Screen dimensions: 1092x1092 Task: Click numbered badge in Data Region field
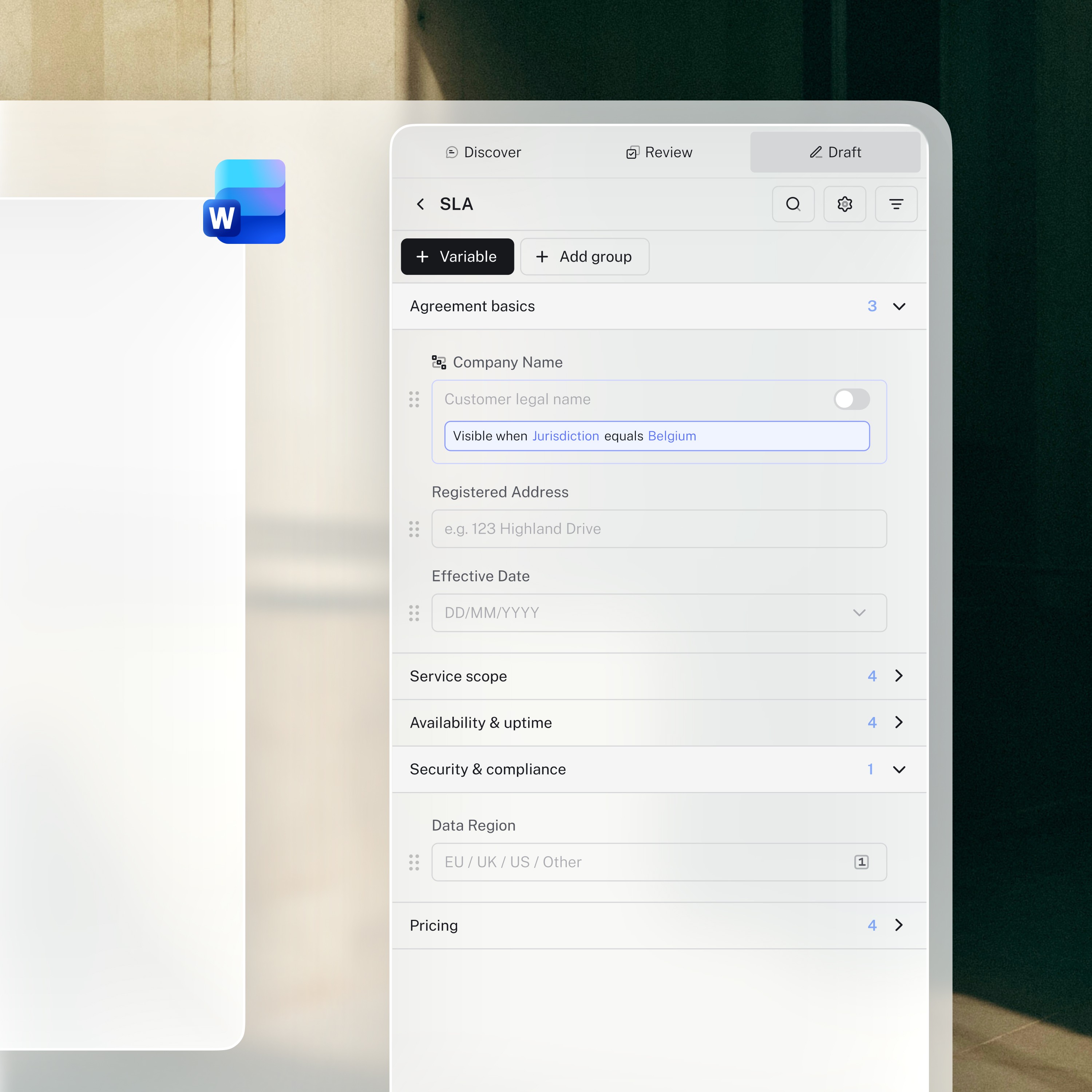point(861,862)
